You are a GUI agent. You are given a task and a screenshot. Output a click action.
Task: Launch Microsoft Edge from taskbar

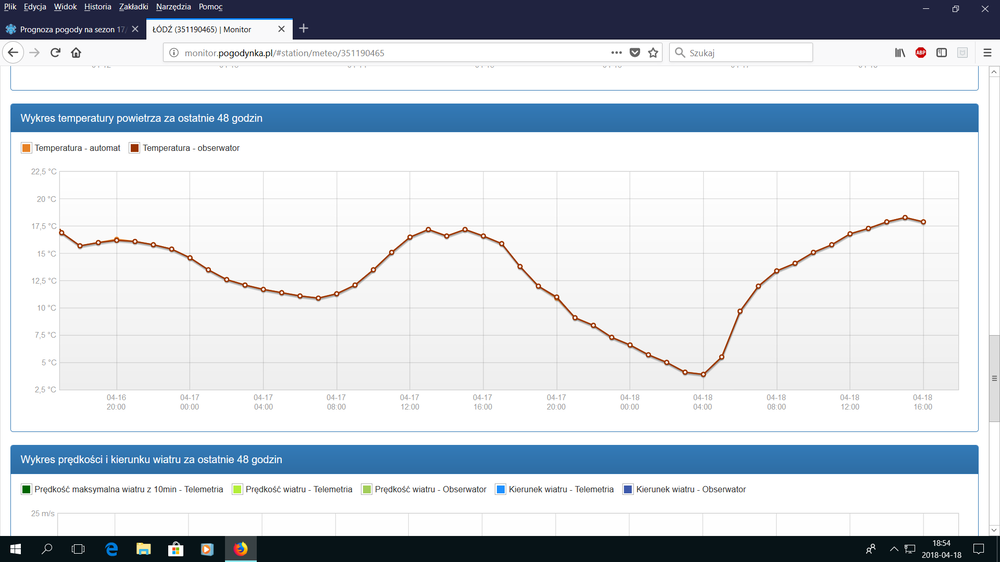point(112,549)
